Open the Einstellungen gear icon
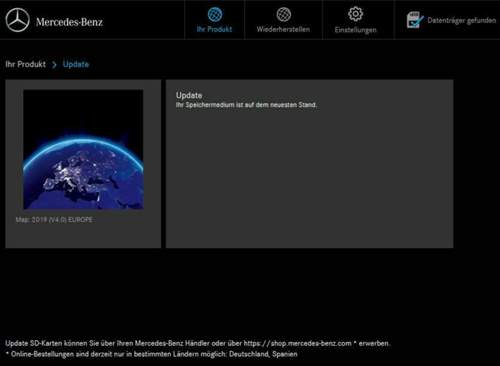Screen dimensions: 500x366 tap(355, 14)
